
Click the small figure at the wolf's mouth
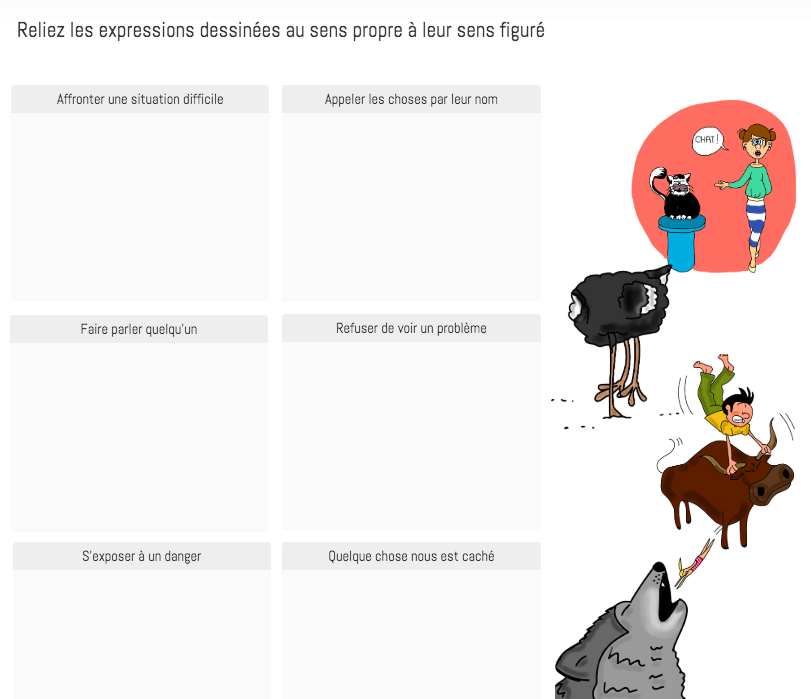(695, 563)
